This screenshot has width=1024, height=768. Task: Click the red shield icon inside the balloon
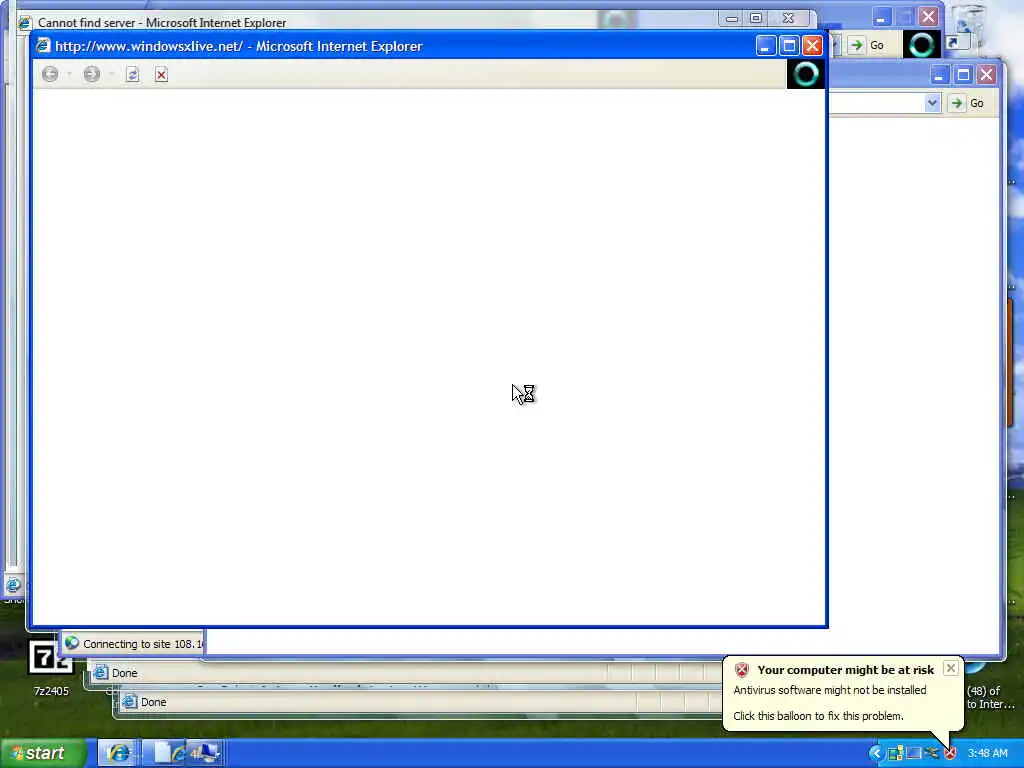tap(741, 670)
